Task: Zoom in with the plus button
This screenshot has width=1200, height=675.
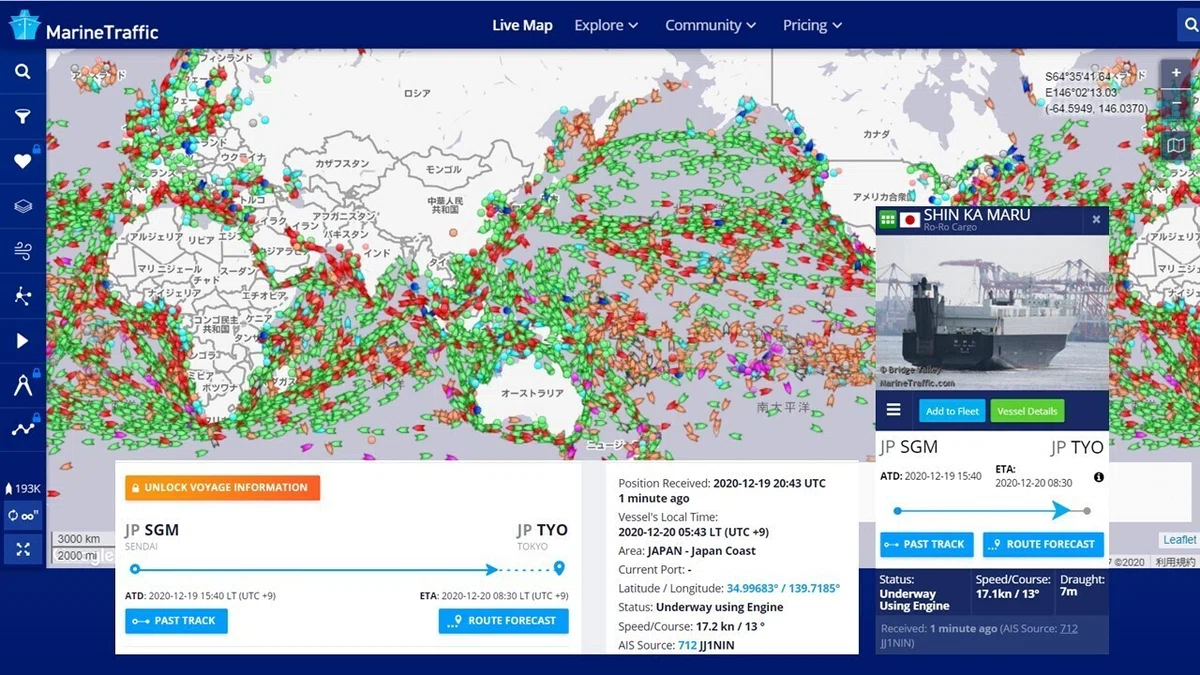Action: [1176, 74]
